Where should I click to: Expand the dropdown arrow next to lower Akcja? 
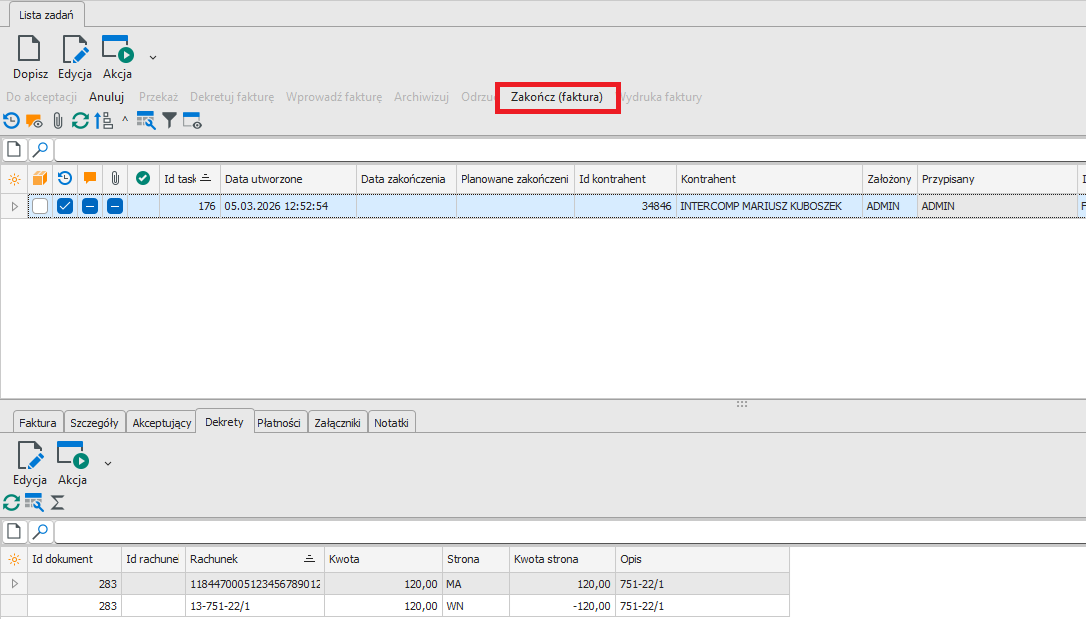[x=108, y=463]
